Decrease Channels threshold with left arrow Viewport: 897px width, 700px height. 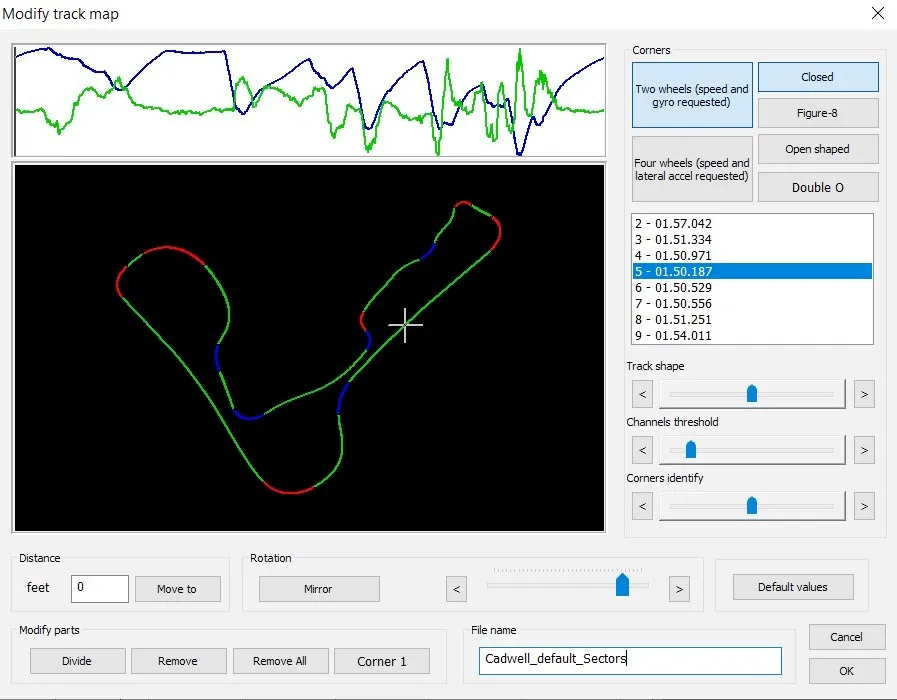point(642,450)
